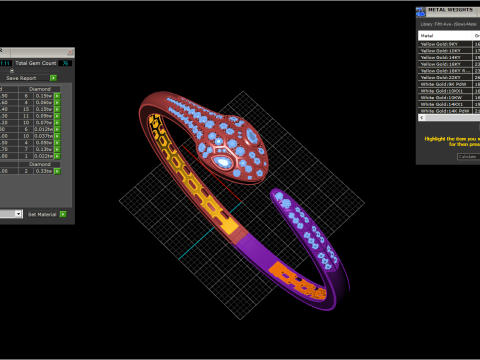
Task: Click the left arrow of metal list scrollbar
Action: [422, 118]
